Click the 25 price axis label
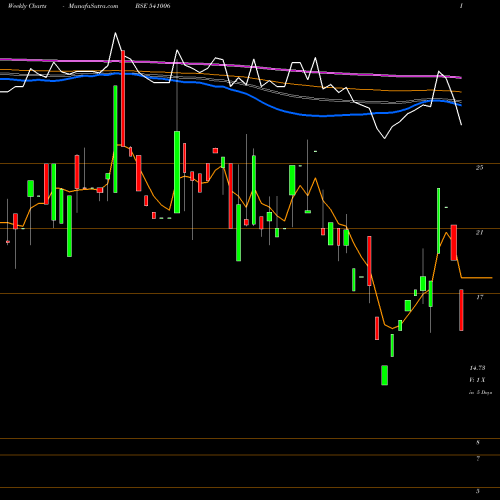500x500 pixels. (x=479, y=168)
